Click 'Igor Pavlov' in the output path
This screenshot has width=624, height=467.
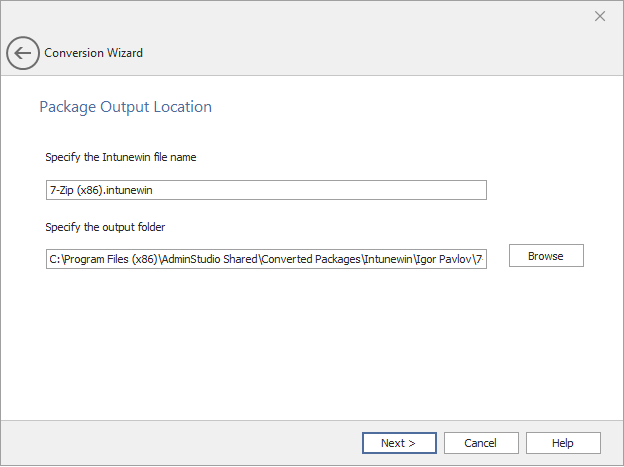[442, 260]
